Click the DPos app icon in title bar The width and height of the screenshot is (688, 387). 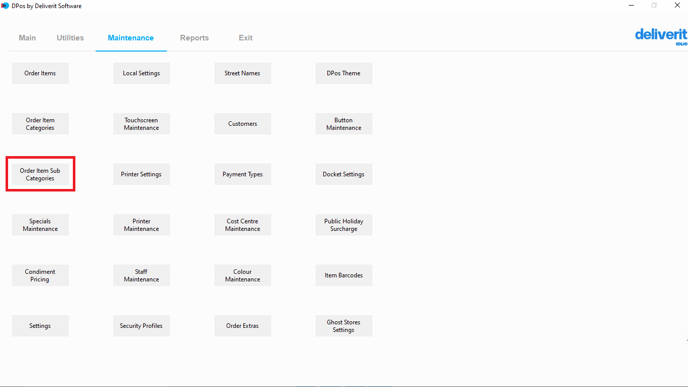pyautogui.click(x=5, y=6)
